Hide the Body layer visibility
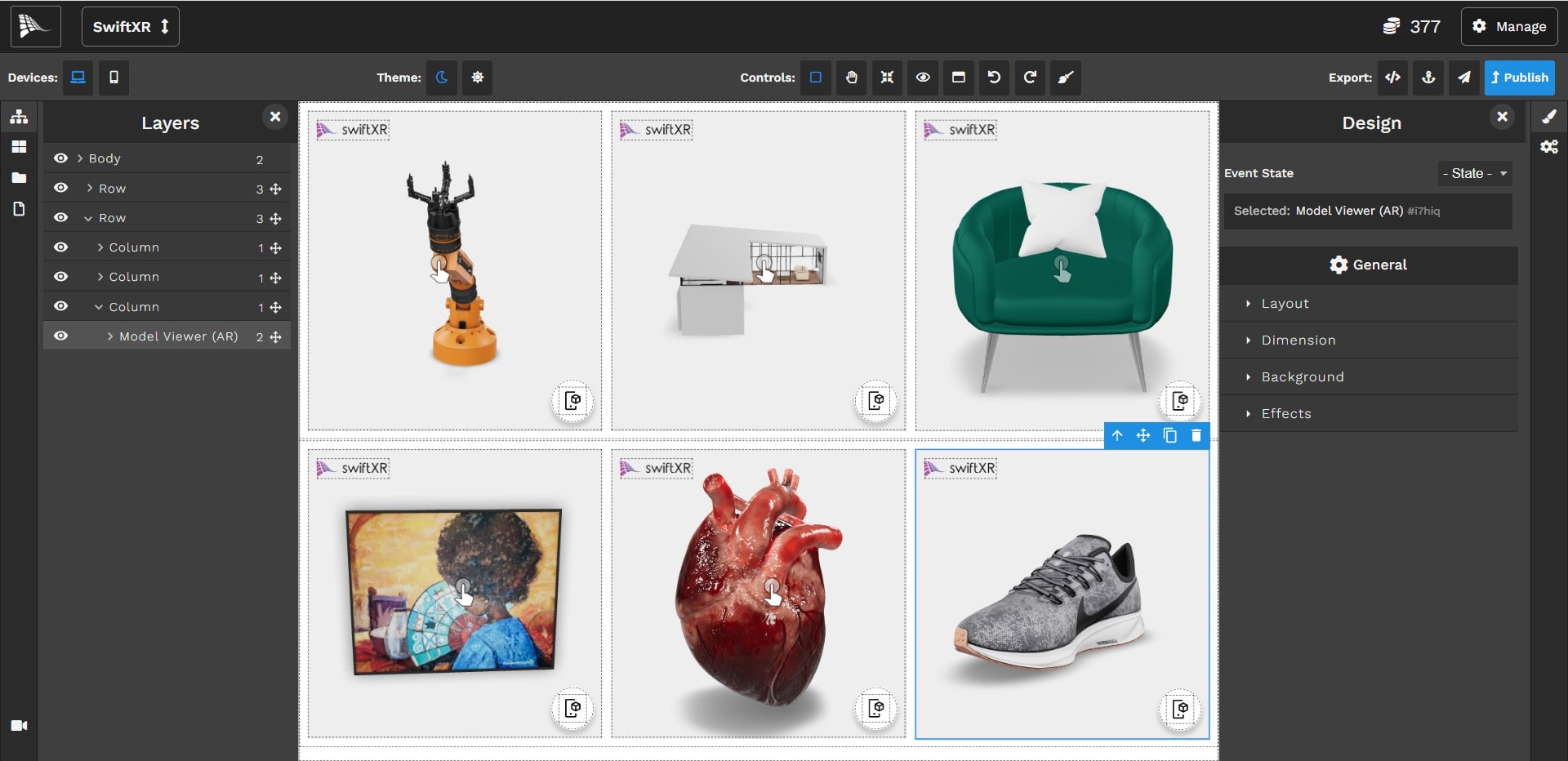The image size is (1568, 761). click(x=60, y=158)
